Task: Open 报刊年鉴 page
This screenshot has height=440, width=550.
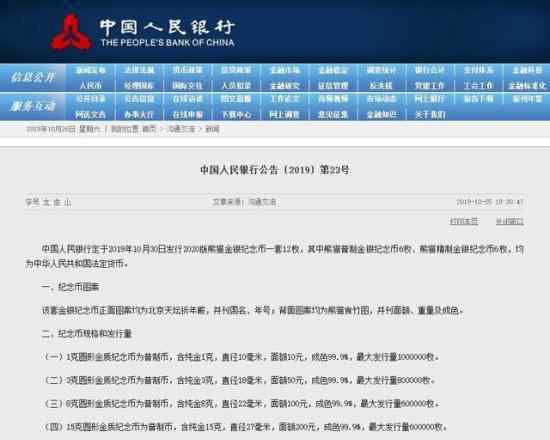Action: click(x=527, y=99)
